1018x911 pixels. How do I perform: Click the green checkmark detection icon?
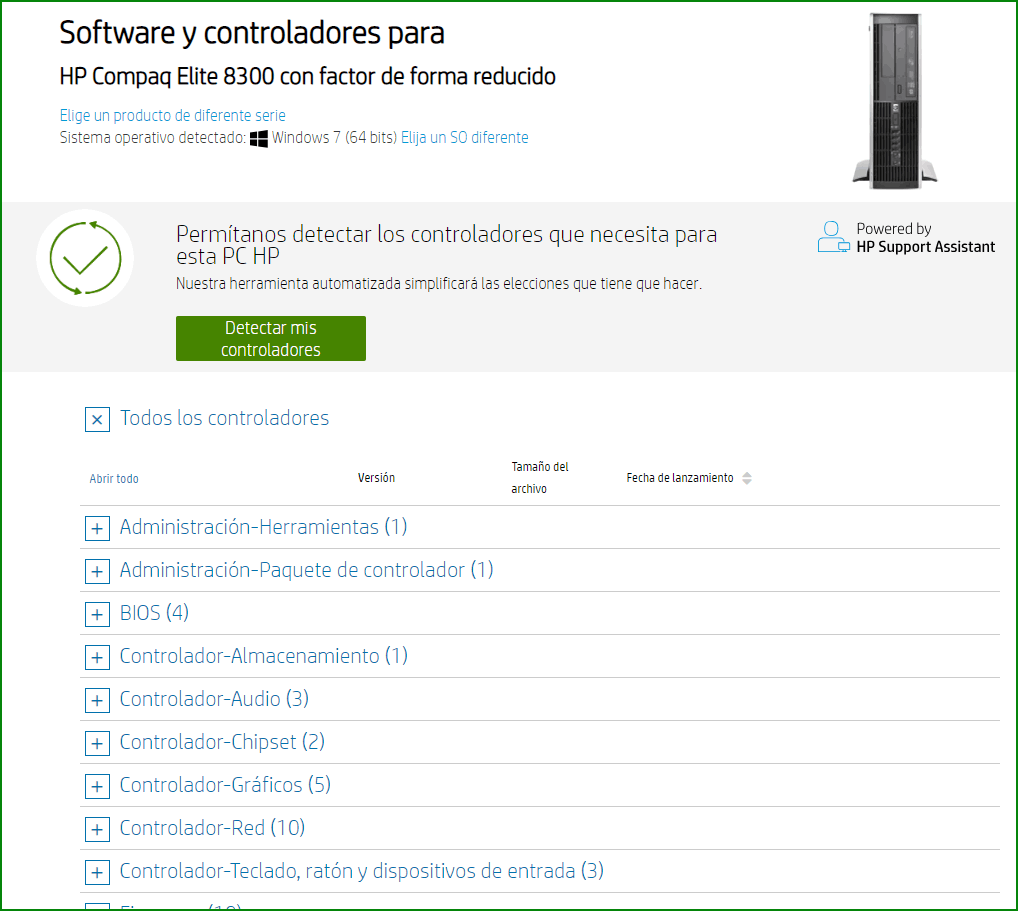[85, 258]
